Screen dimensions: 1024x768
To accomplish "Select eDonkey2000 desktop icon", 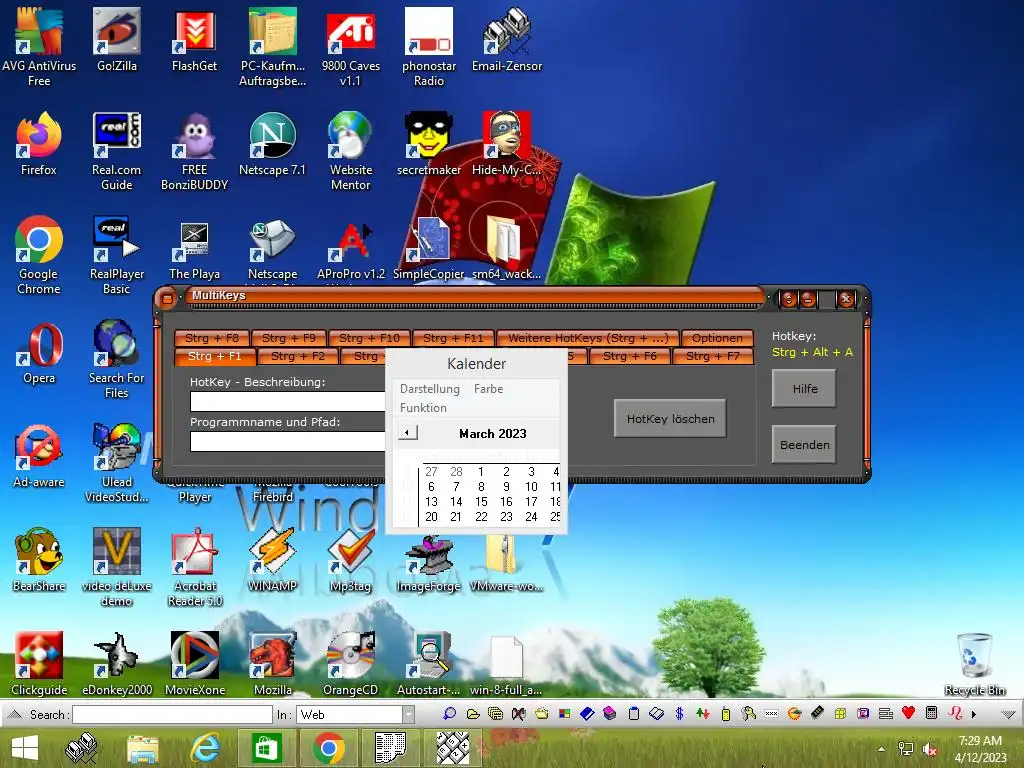I will coord(117,664).
